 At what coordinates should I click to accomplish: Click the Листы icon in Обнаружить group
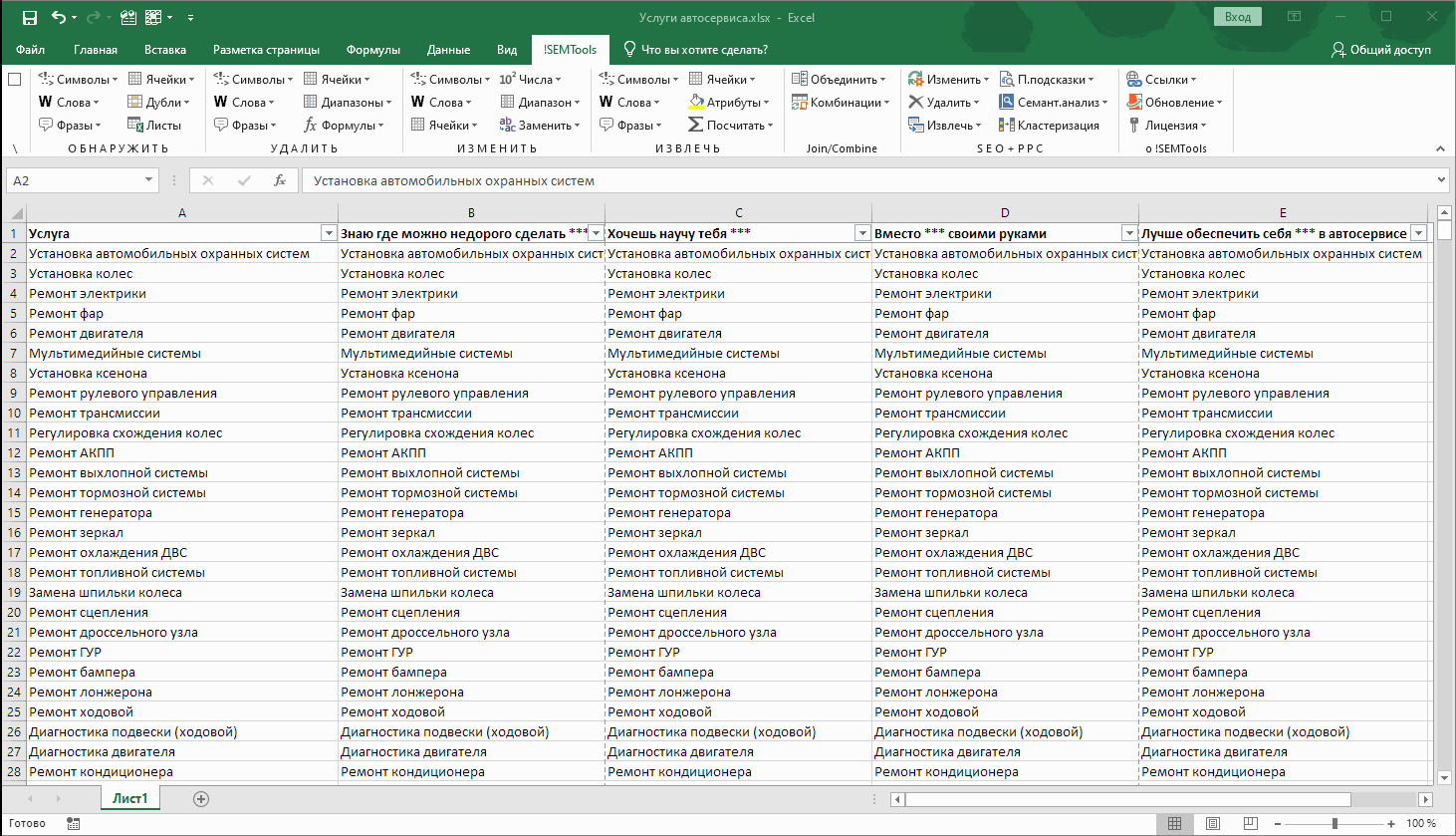click(135, 126)
